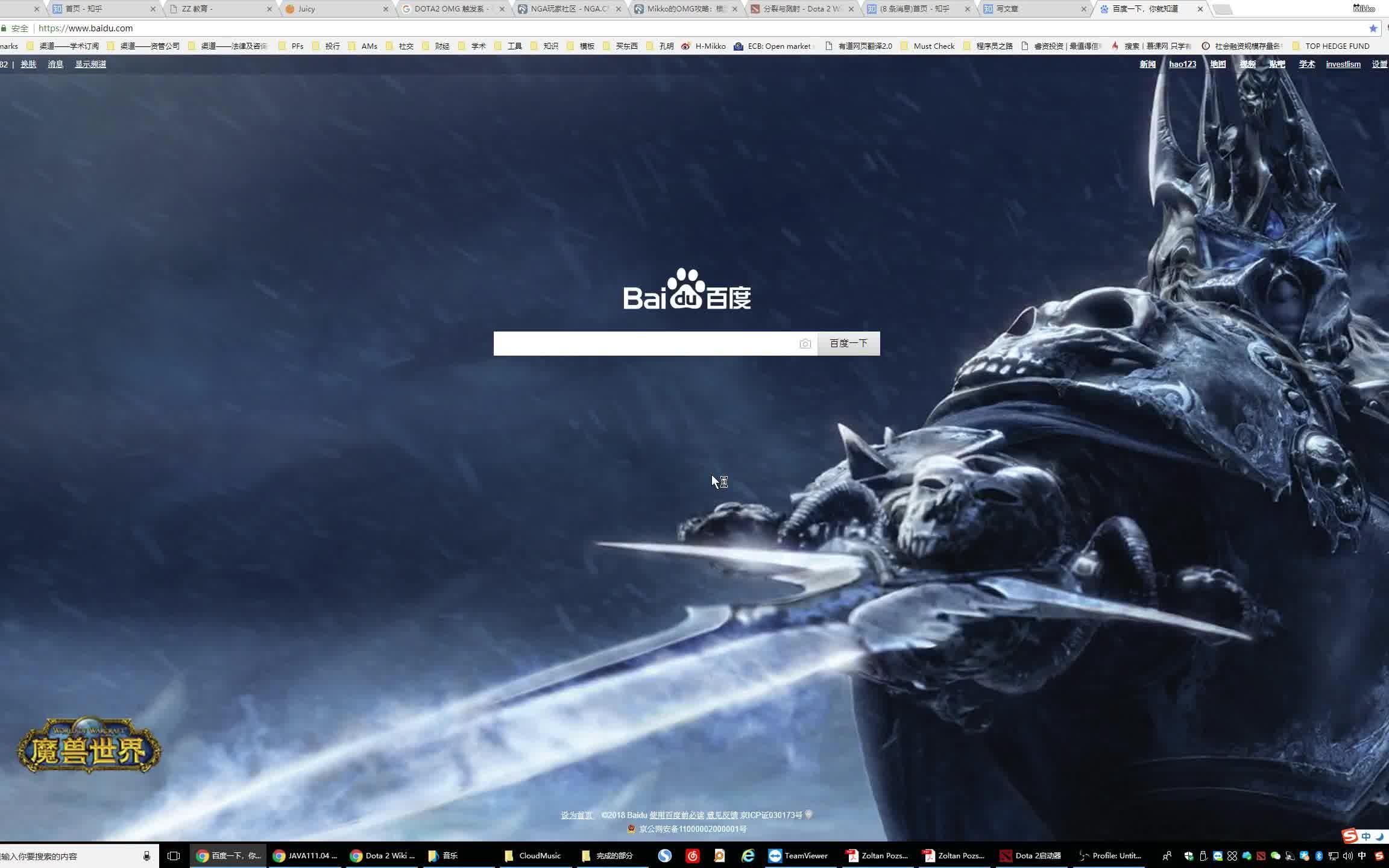The image size is (1389, 868).
Task: Click the Chinese input mode indicator in tray
Action: click(1362, 856)
